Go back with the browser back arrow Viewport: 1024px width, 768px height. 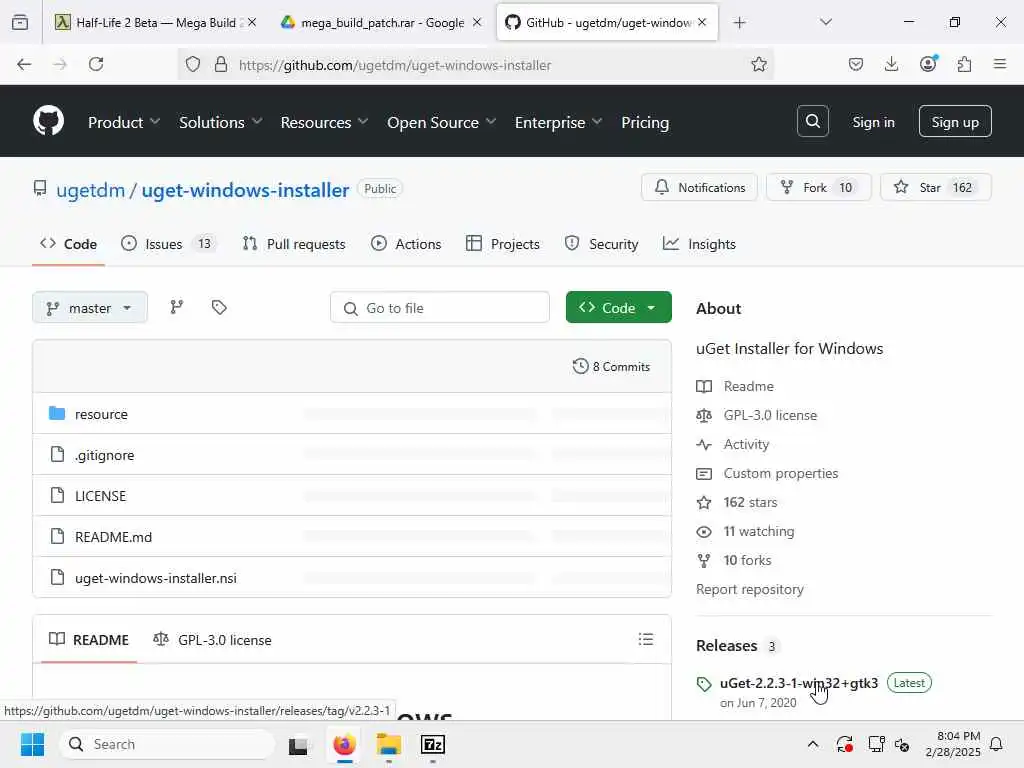24,64
